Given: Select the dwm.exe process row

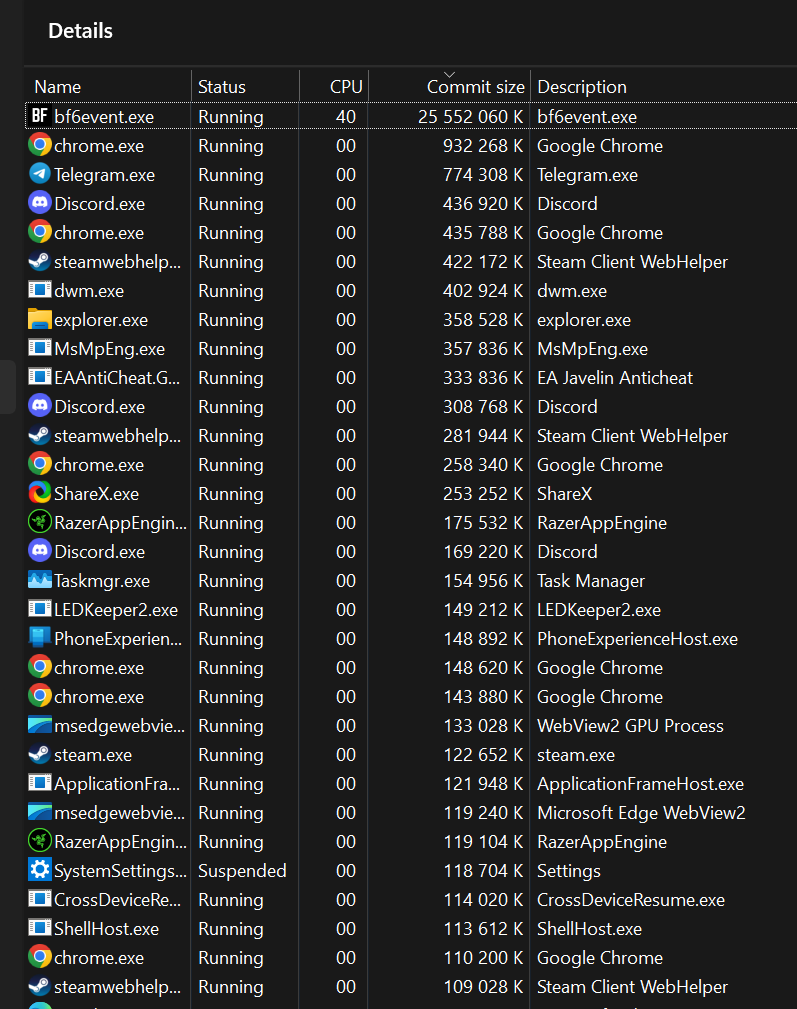Looking at the screenshot, I should tap(410, 290).
